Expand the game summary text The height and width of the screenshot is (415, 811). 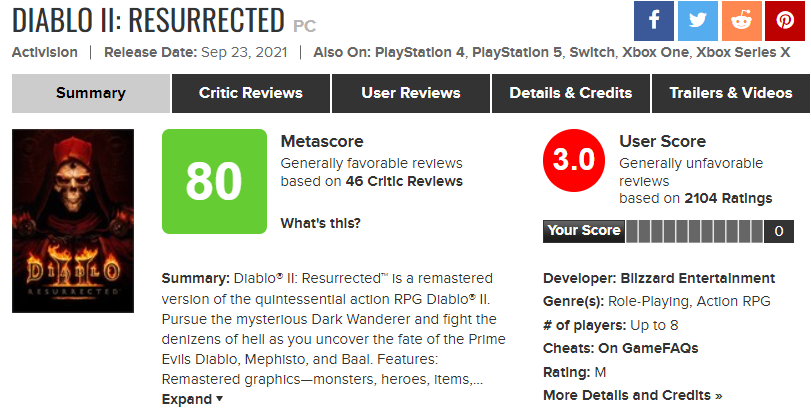pyautogui.click(x=192, y=399)
